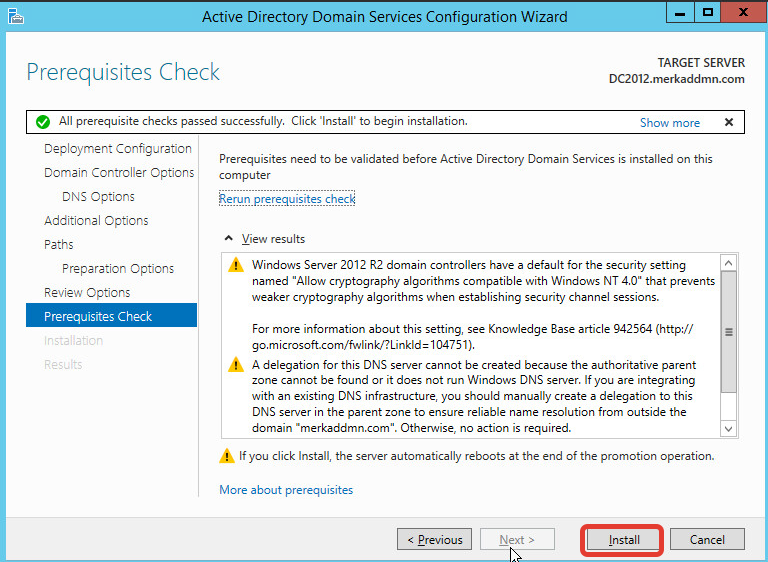Go back with Previous button
The height and width of the screenshot is (562, 768).
click(x=434, y=539)
